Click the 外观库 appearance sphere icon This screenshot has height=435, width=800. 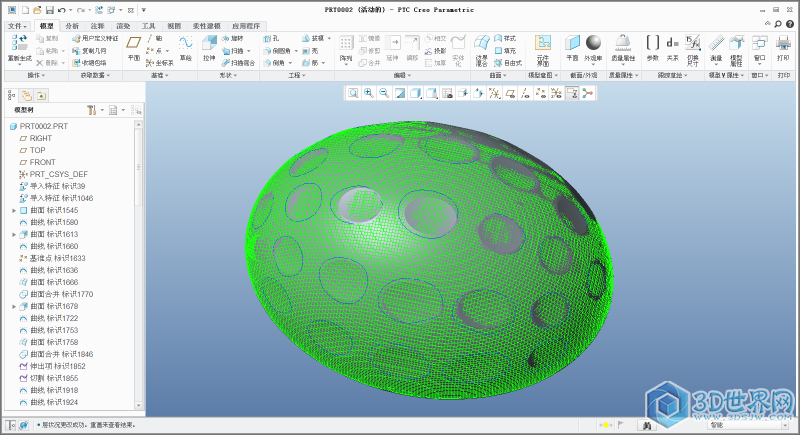593,44
